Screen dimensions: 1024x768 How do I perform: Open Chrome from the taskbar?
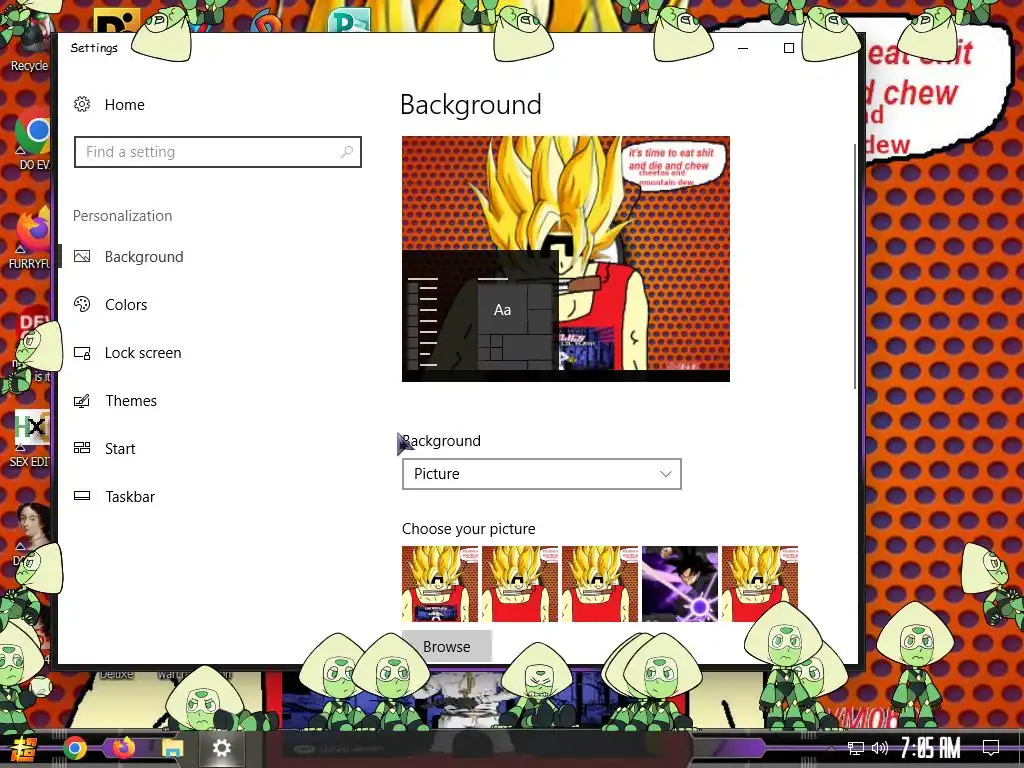(x=75, y=748)
